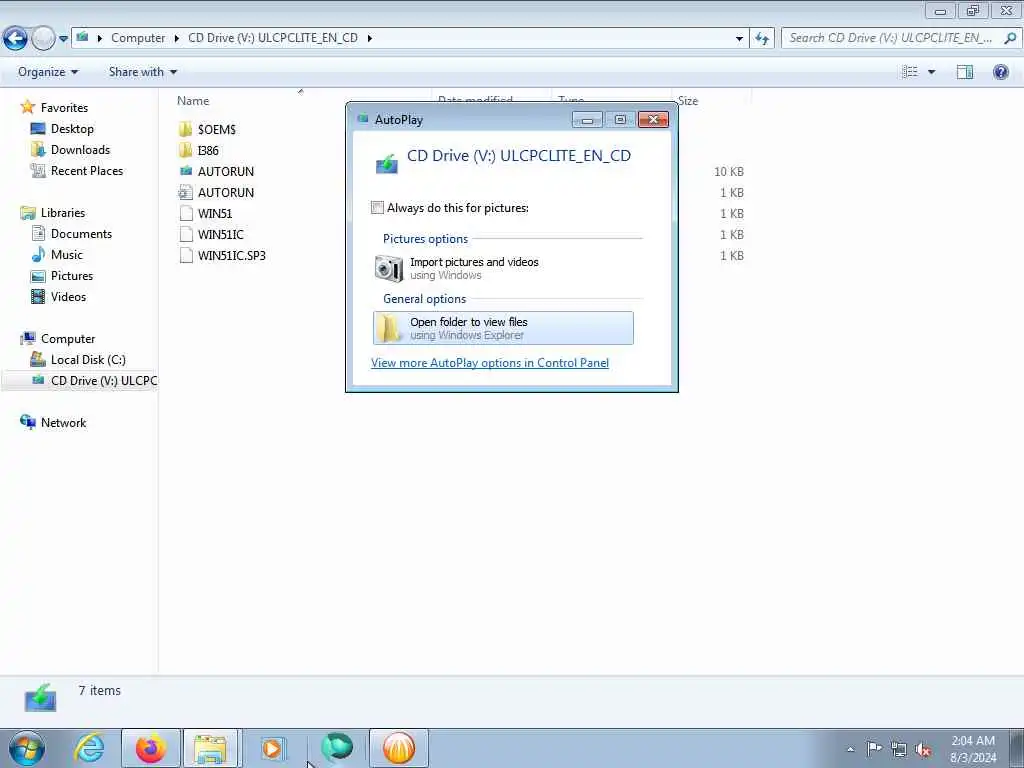Screen dimensions: 1024x768
Task: Click Computer in the address breadcrumb
Action: 138,38
